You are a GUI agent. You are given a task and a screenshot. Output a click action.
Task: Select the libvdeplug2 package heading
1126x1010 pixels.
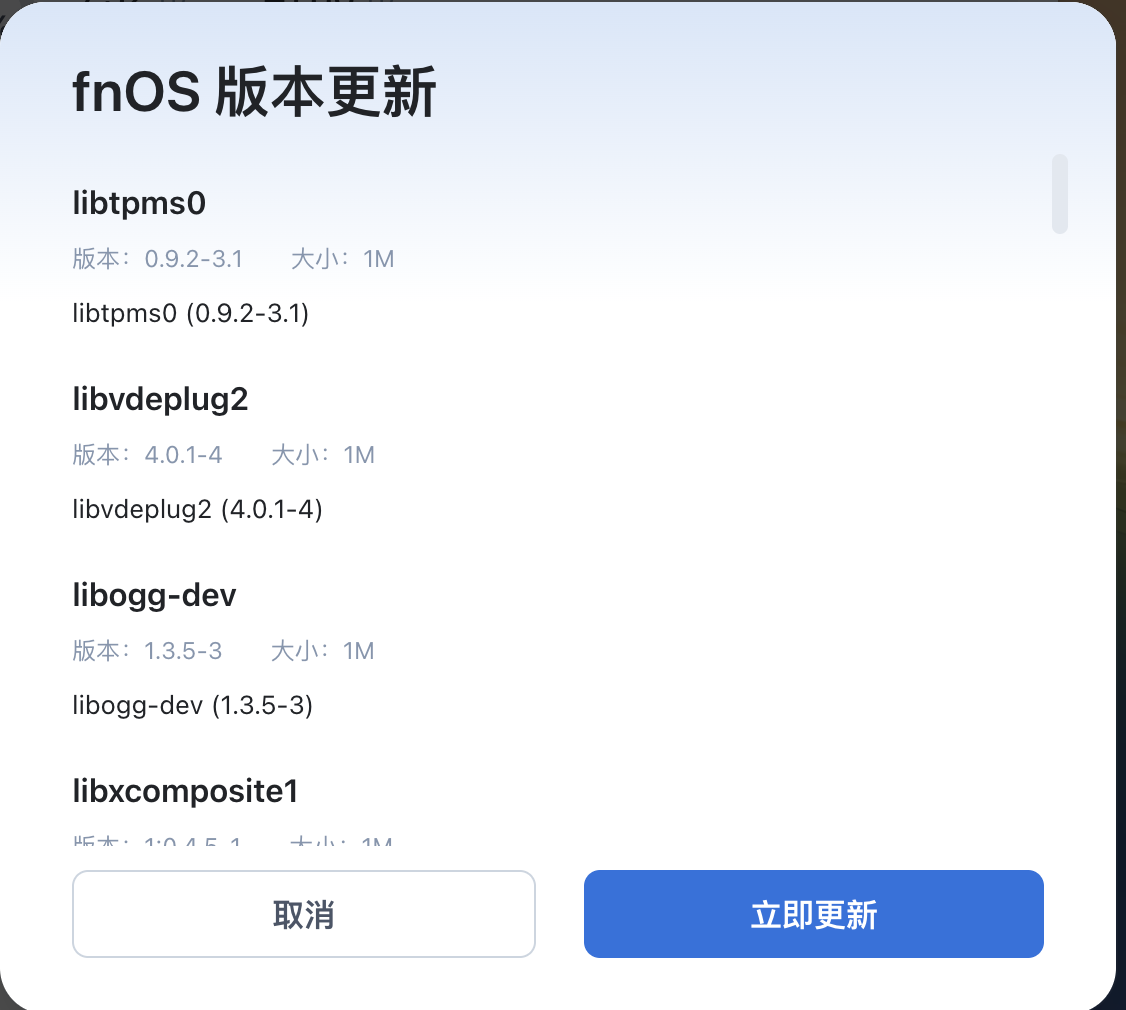click(x=160, y=400)
